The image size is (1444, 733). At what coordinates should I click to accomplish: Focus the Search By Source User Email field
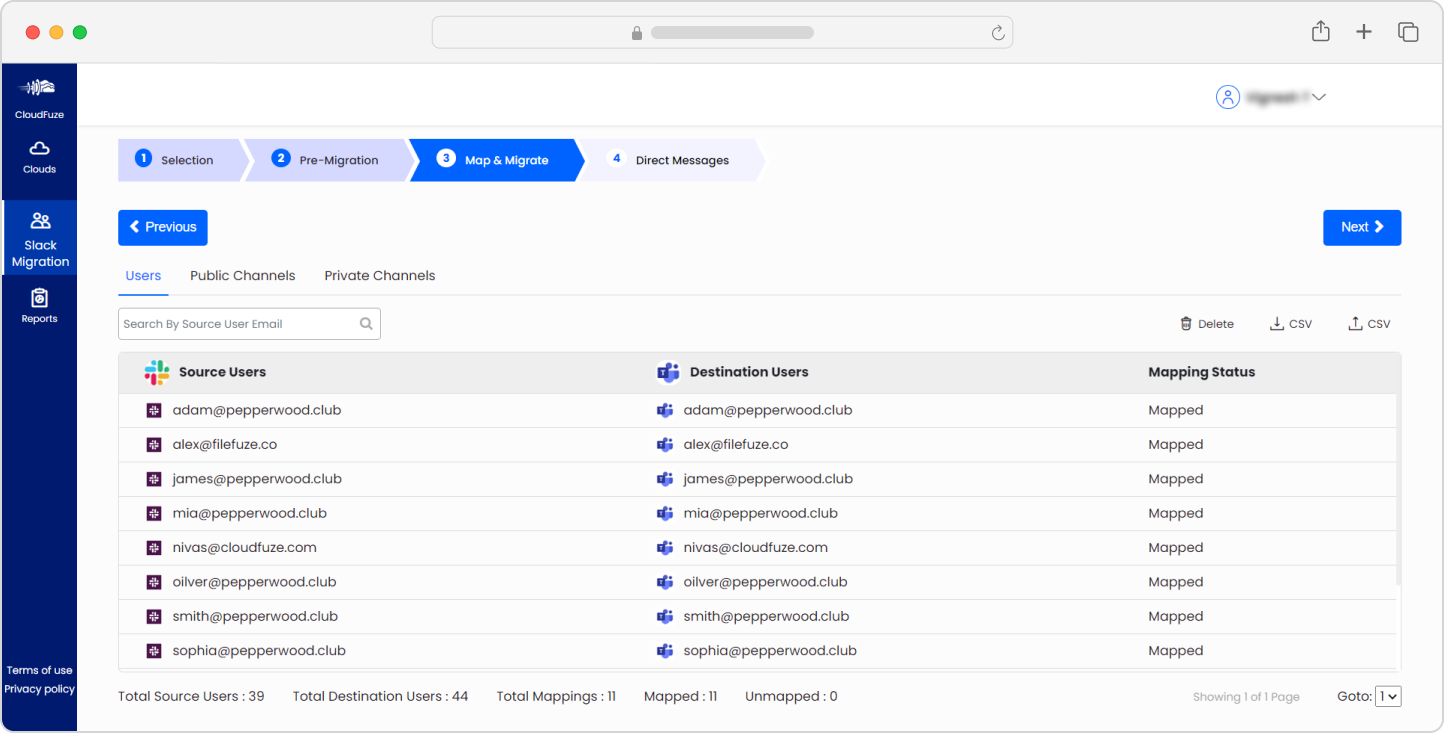click(249, 324)
